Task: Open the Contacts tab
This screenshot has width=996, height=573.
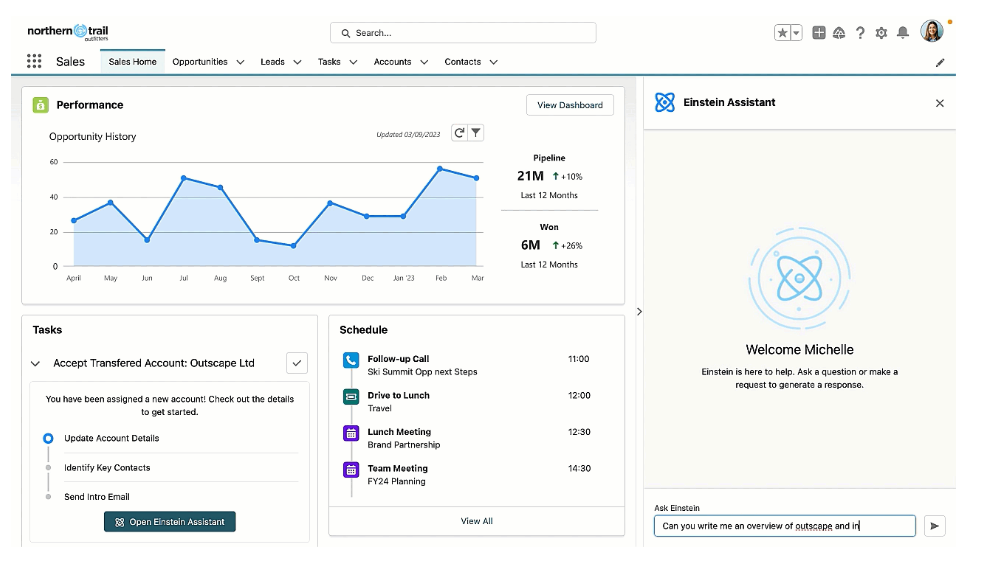Action: (x=462, y=62)
